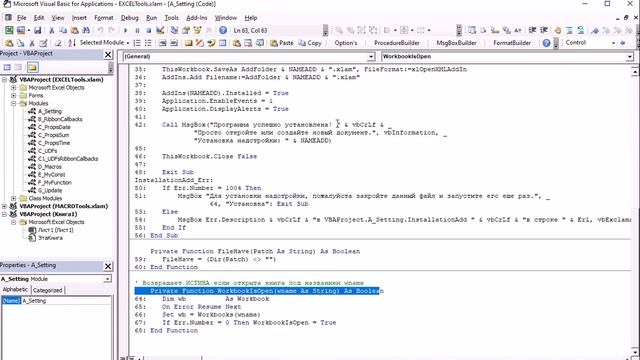
Task: Click the List Properties/Methods icon
Action: pos(472,30)
